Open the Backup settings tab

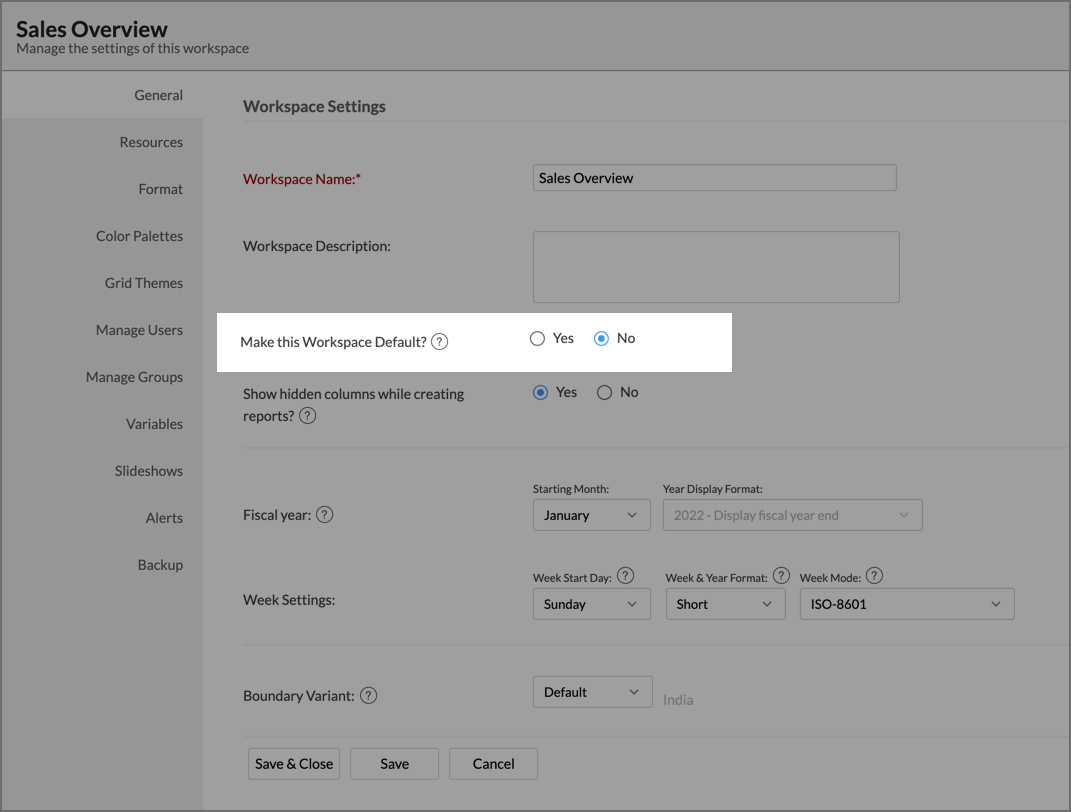(160, 565)
